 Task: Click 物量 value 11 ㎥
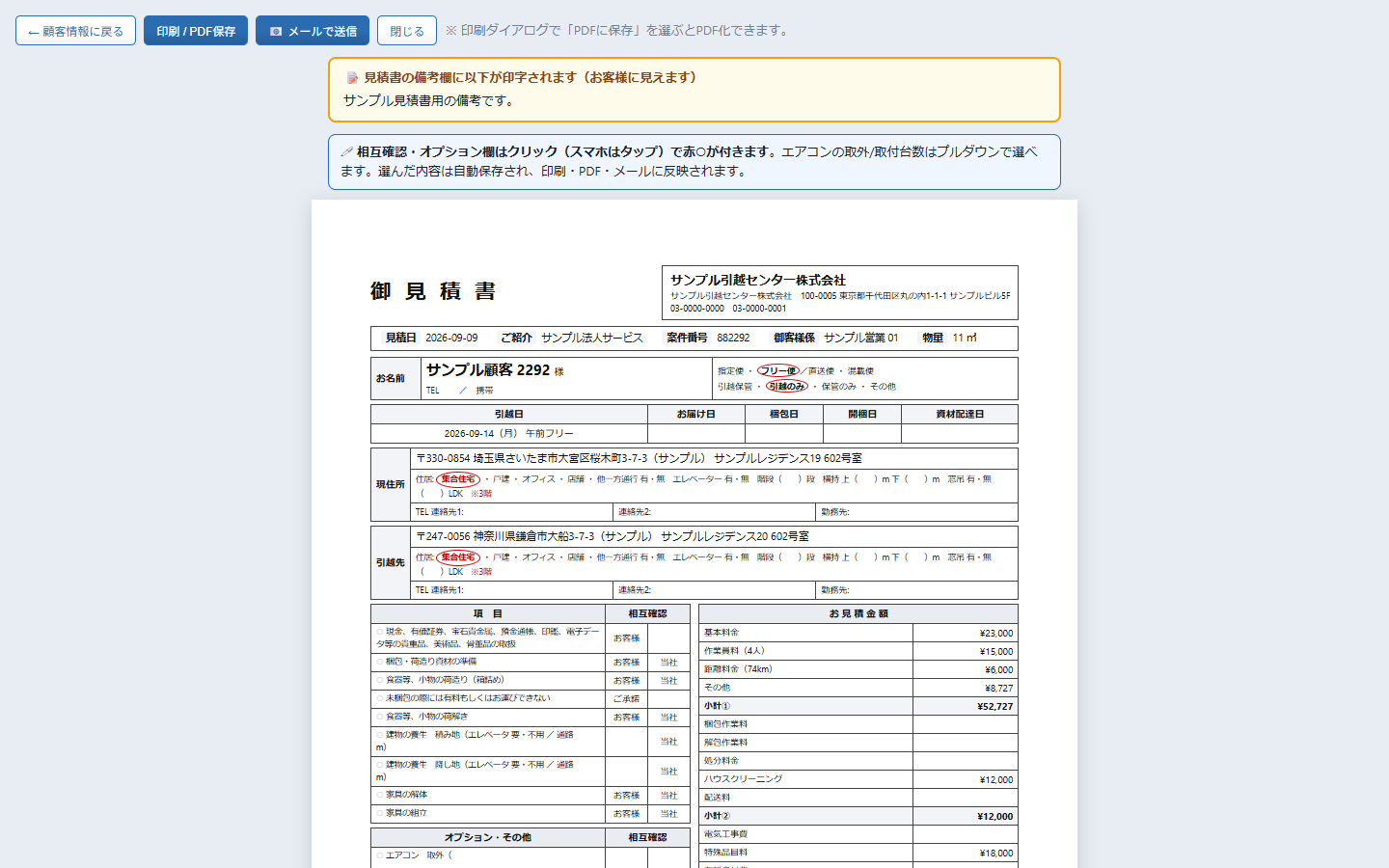(x=965, y=338)
